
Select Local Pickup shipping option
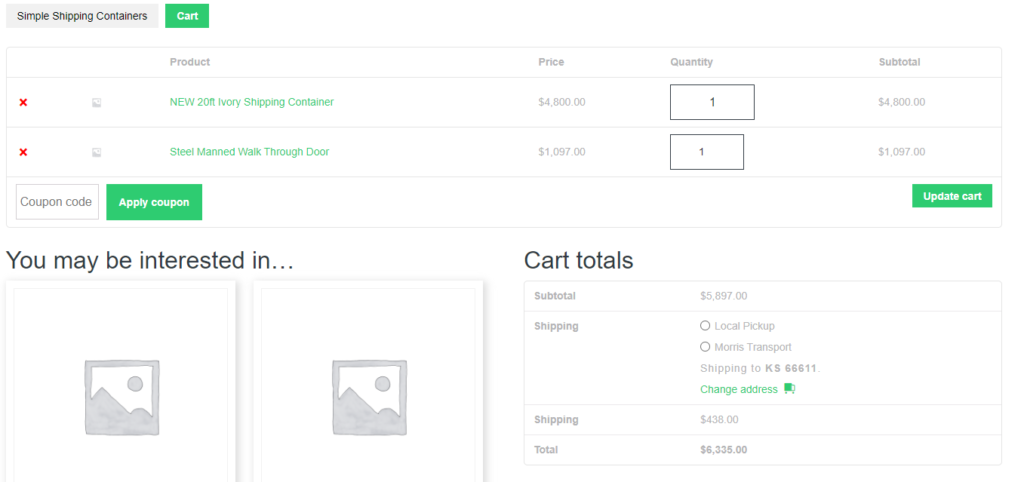point(705,326)
